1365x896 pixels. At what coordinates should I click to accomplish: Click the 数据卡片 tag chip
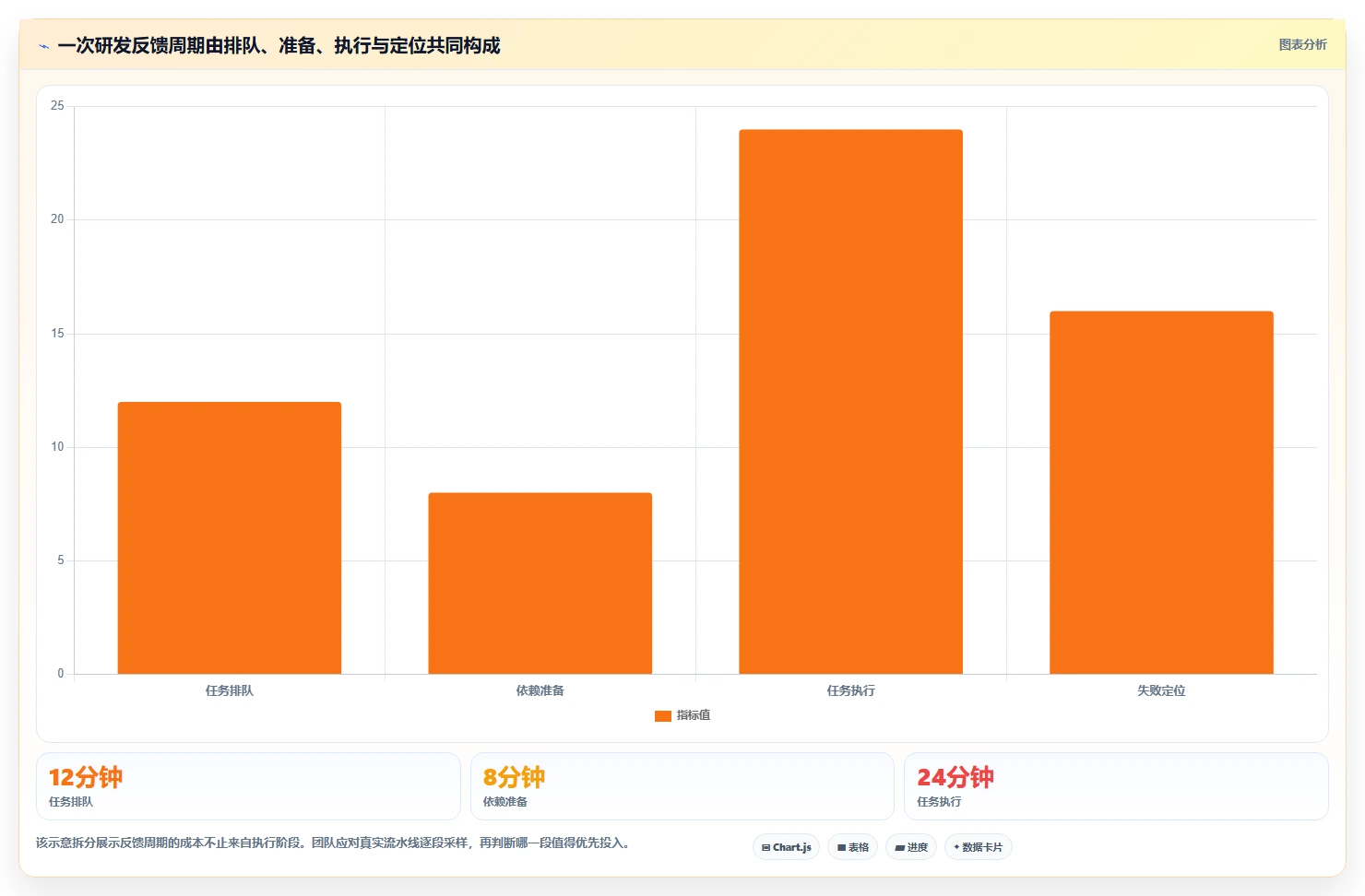[x=978, y=847]
